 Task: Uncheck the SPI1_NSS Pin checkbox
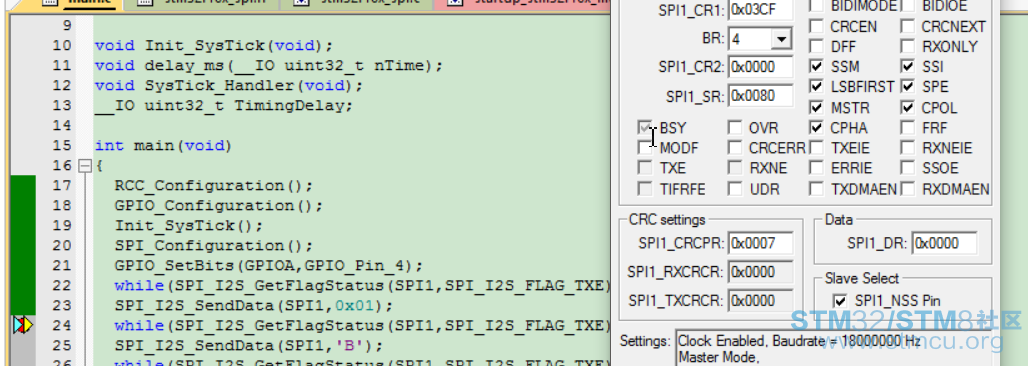click(x=839, y=300)
